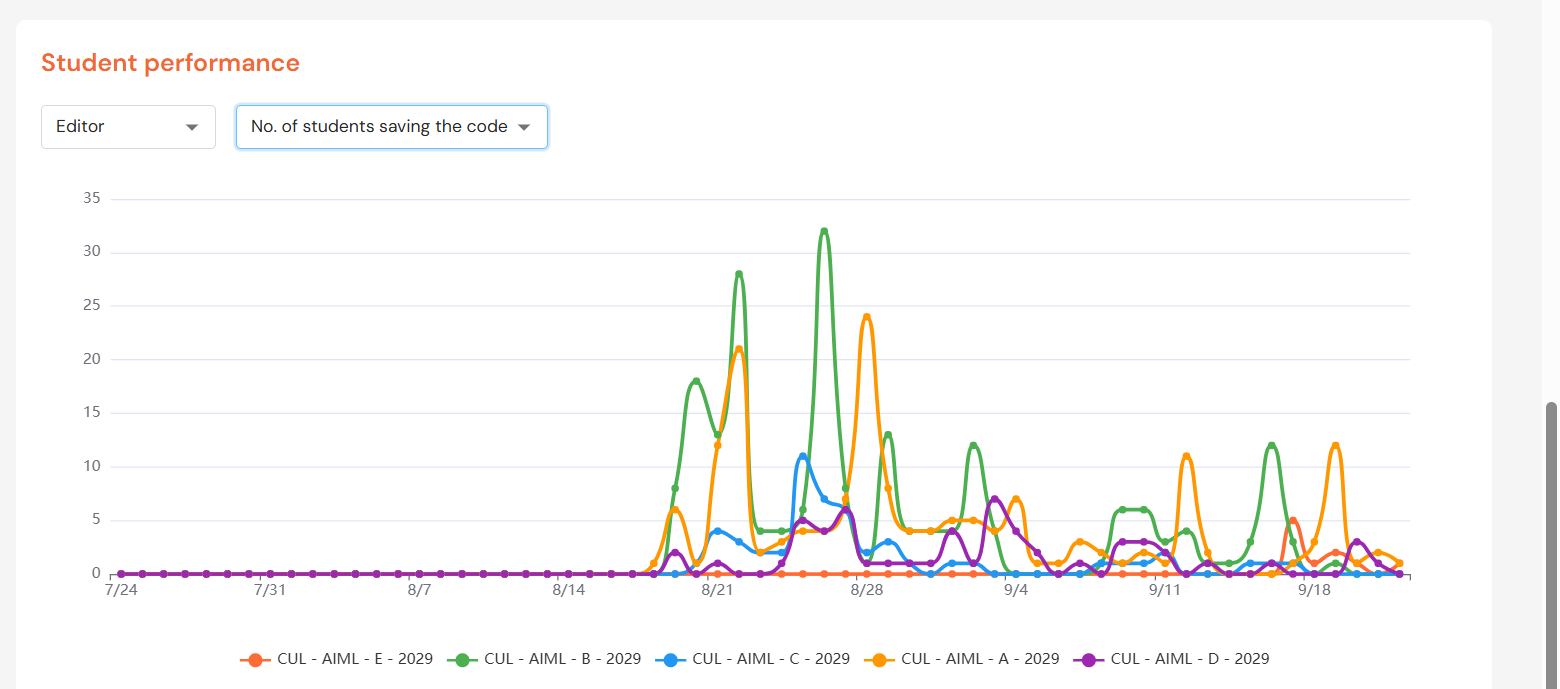
Task: Click the orange legend marker for AIML - A
Action: tap(879, 660)
